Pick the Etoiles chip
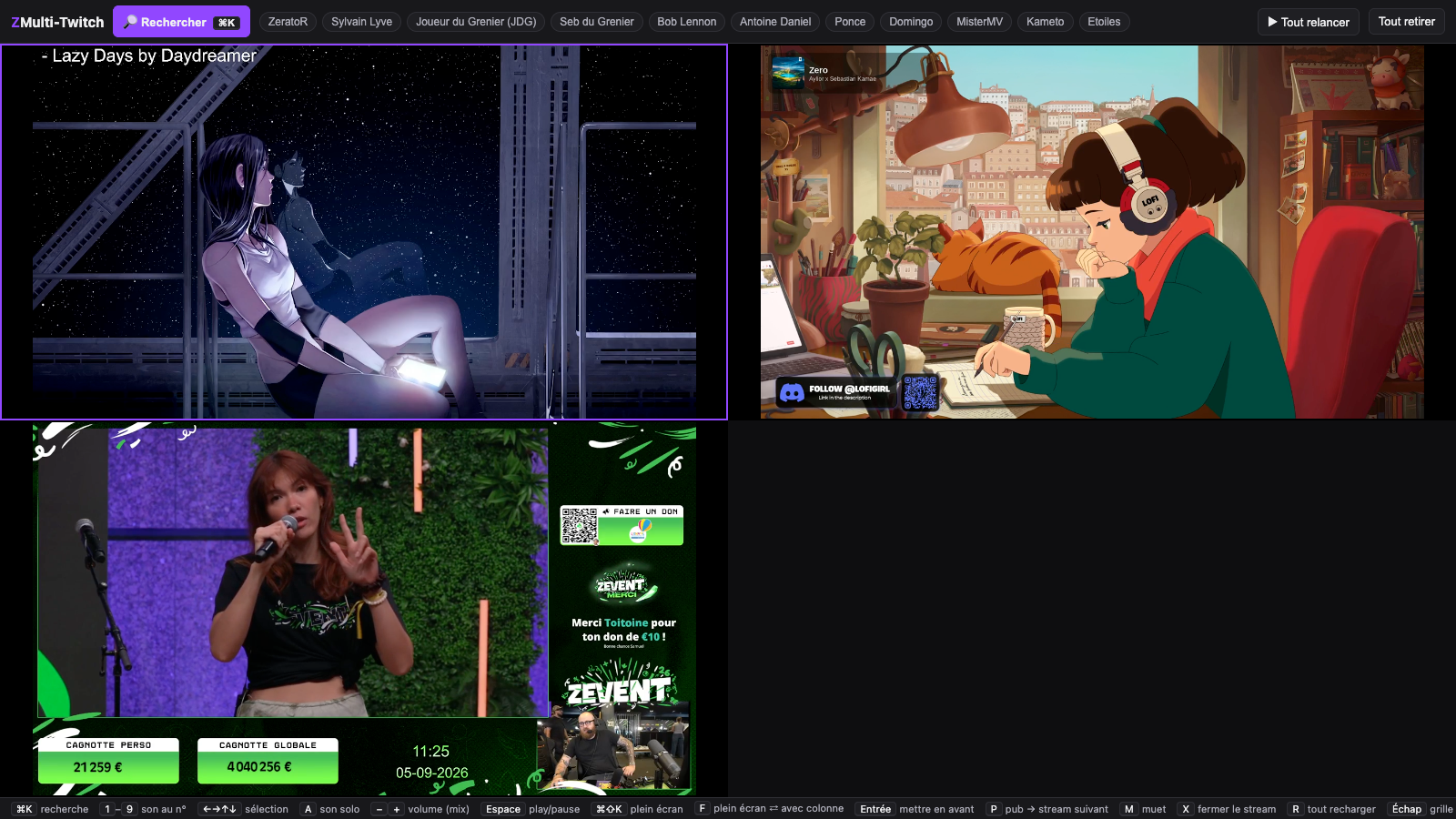The height and width of the screenshot is (819, 1456). pos(1104,22)
